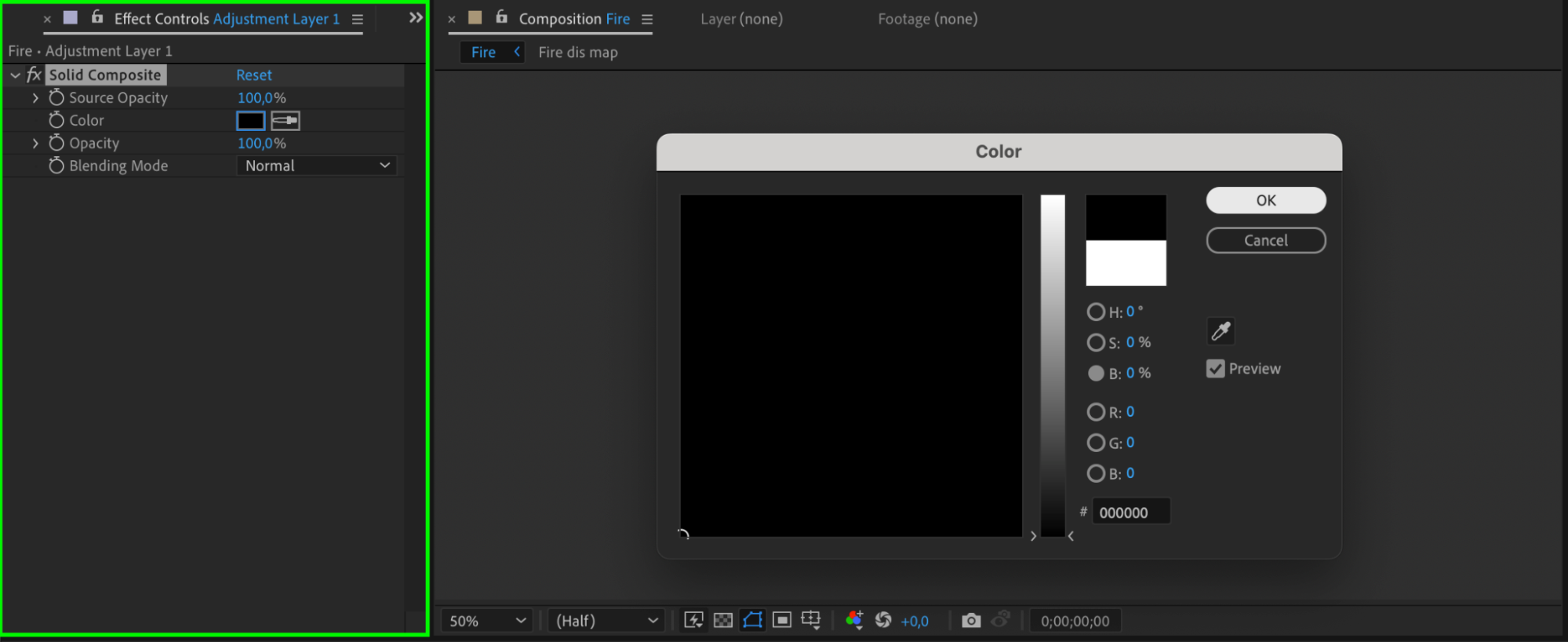Pick the eyedropper in the Color dialog
Viewport: 1568px width, 642px height.
click(x=1221, y=331)
